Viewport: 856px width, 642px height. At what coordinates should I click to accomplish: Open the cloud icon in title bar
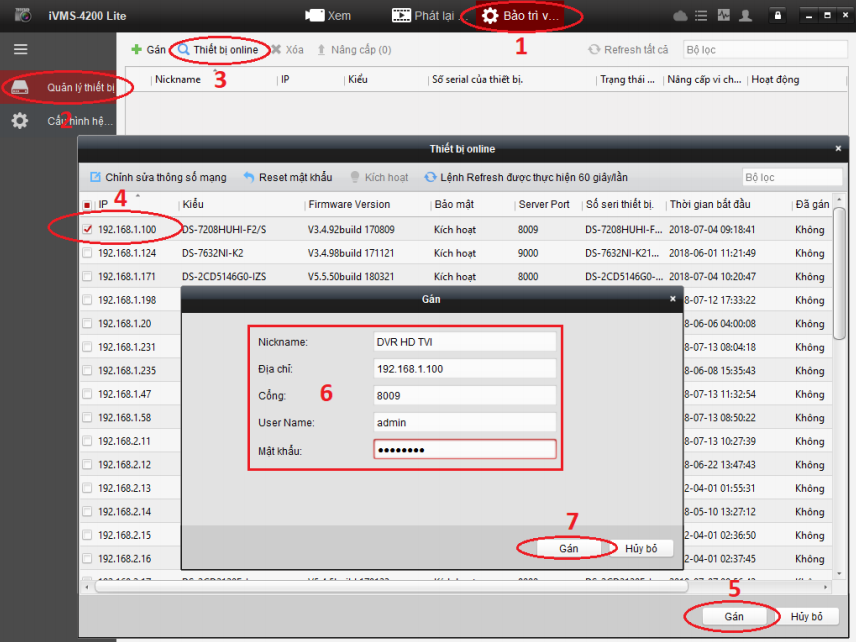(x=681, y=16)
